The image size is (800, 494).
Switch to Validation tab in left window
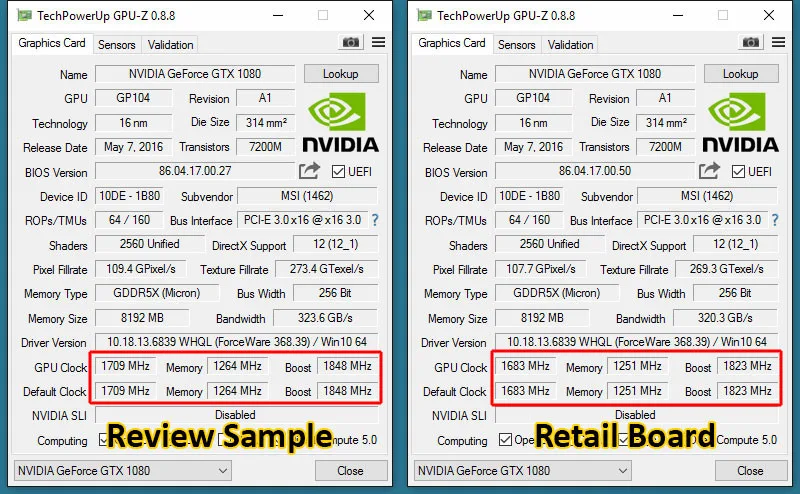coord(170,45)
